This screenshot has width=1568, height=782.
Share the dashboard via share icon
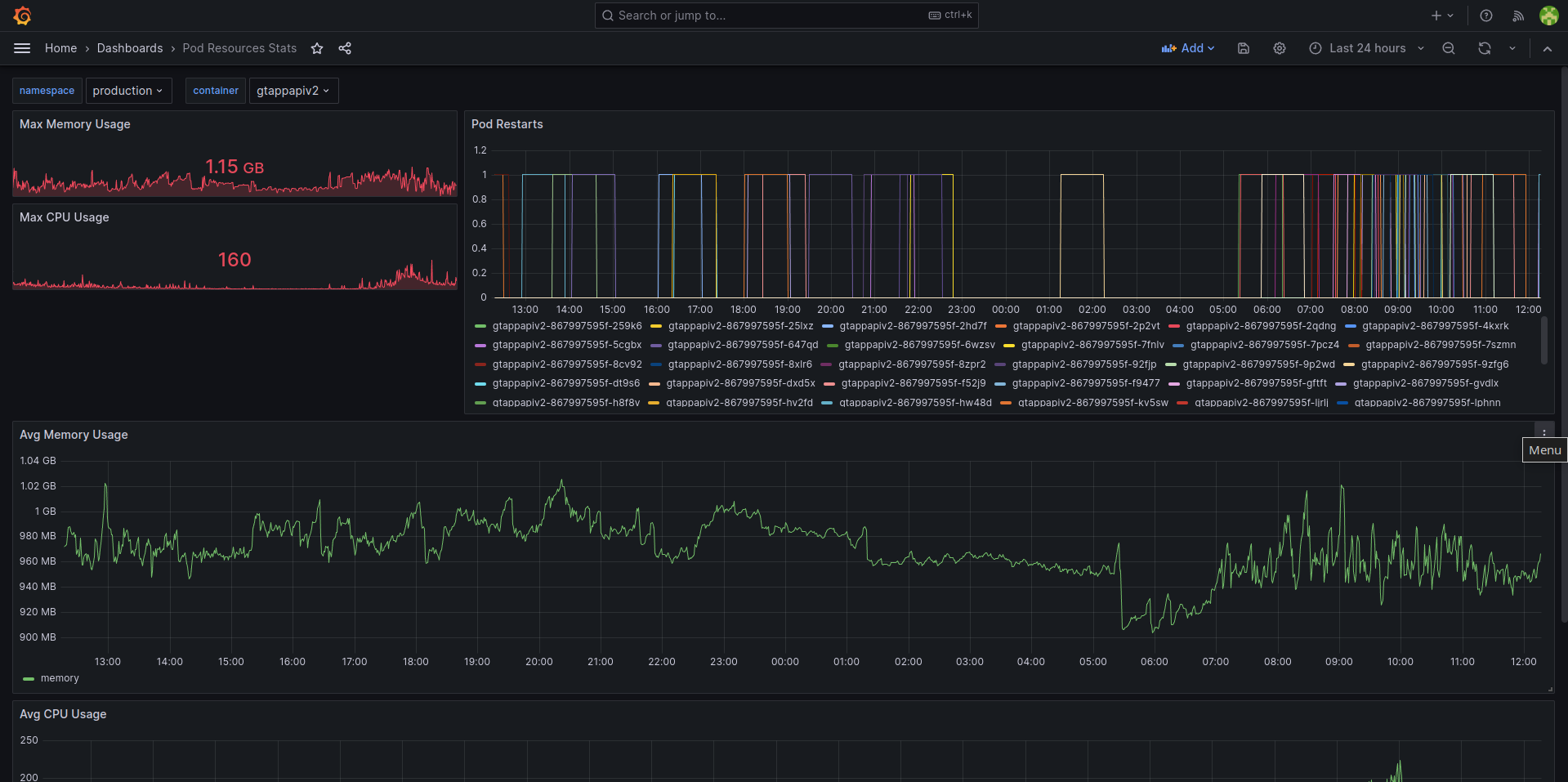click(345, 48)
